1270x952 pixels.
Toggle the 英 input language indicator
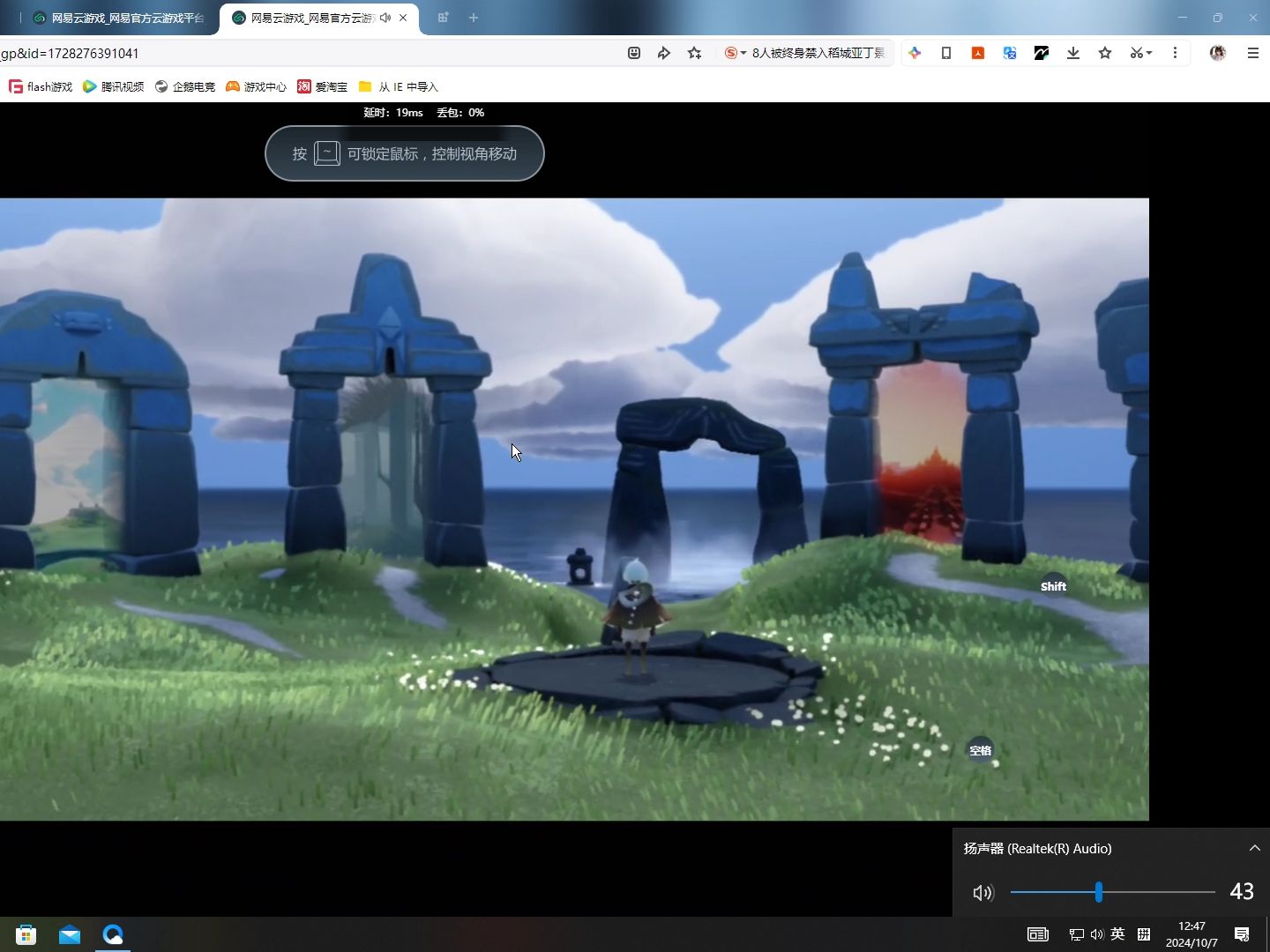(x=1117, y=934)
